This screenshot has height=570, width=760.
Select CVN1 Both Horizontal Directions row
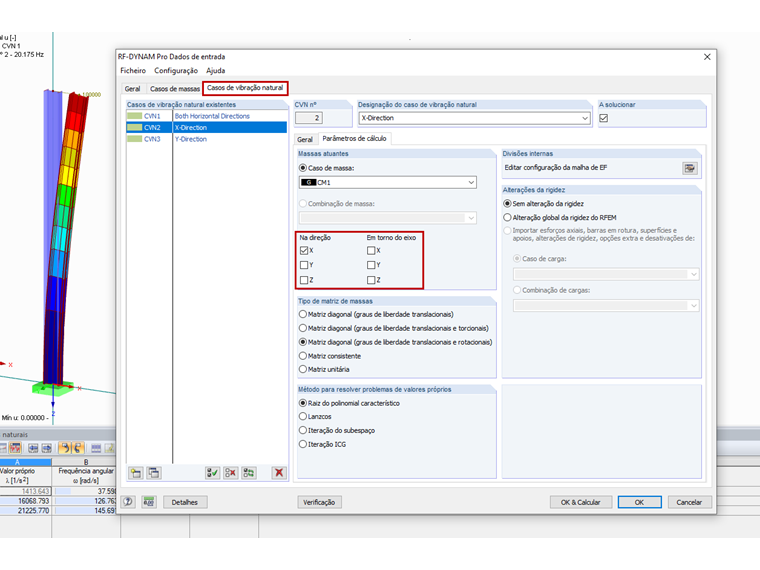point(206,116)
